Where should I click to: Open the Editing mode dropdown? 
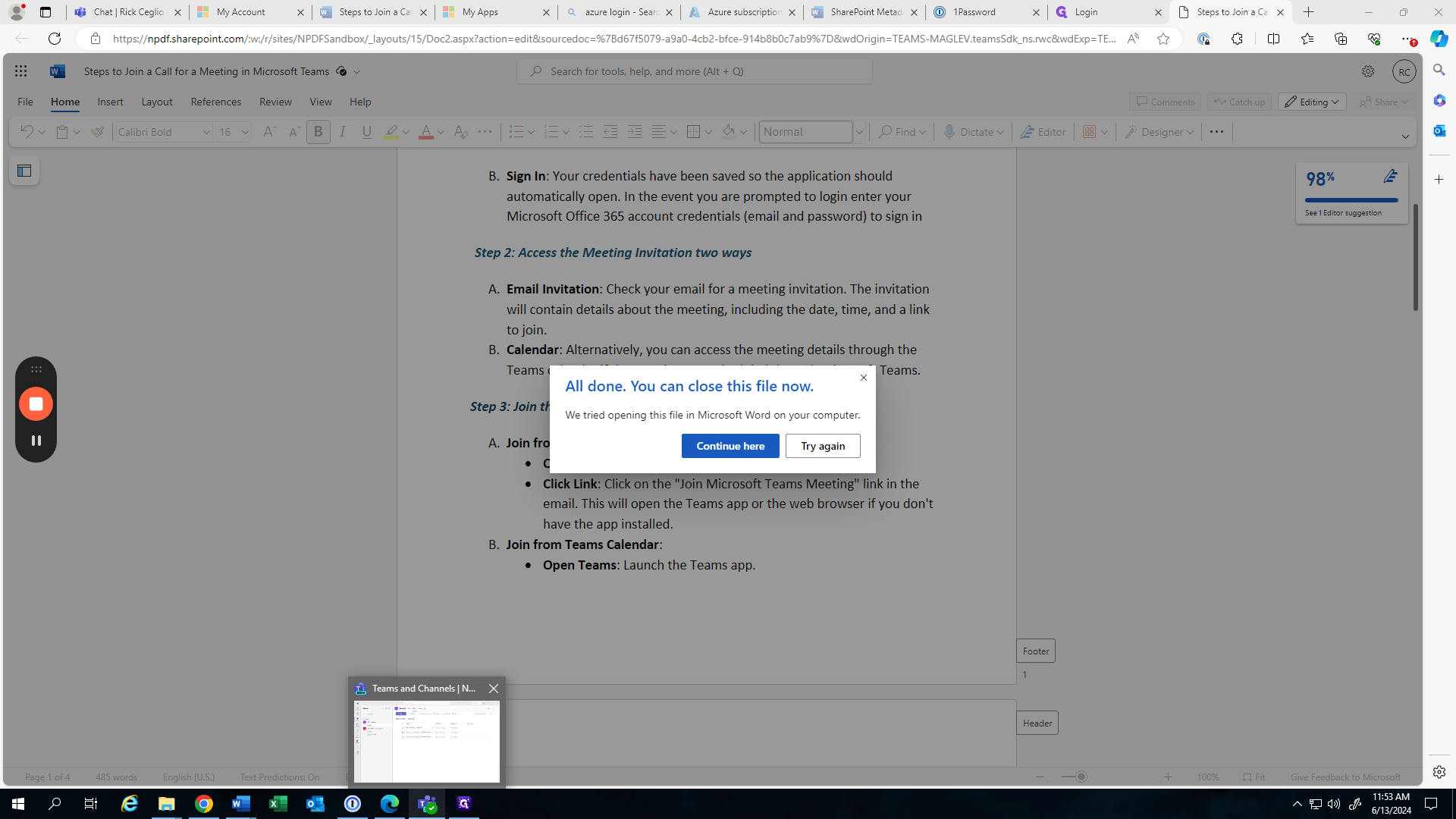tap(1312, 102)
